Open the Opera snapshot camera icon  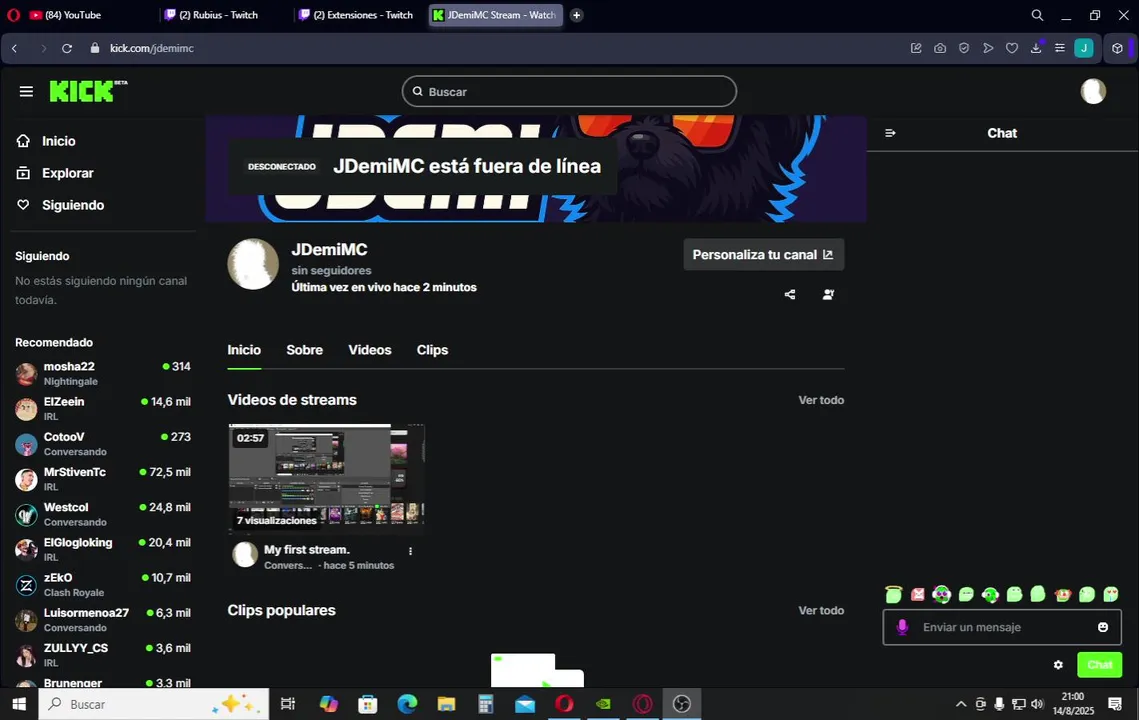tap(940, 48)
